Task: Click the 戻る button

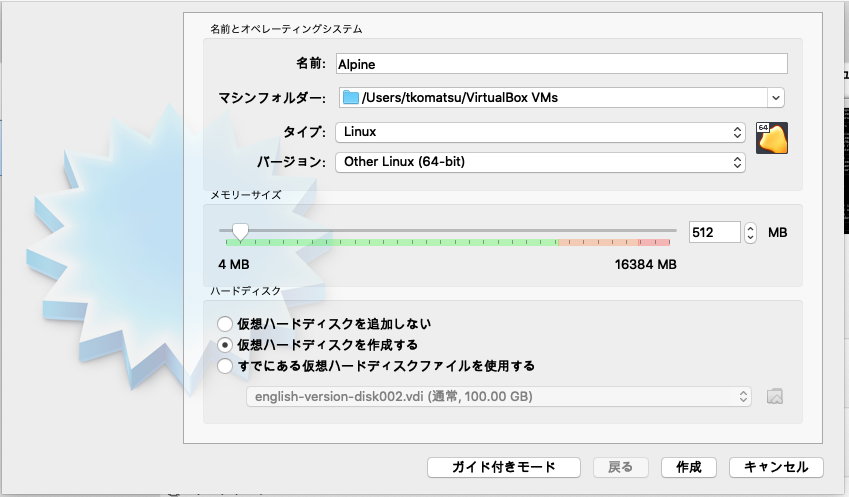Action: pyautogui.click(x=620, y=467)
